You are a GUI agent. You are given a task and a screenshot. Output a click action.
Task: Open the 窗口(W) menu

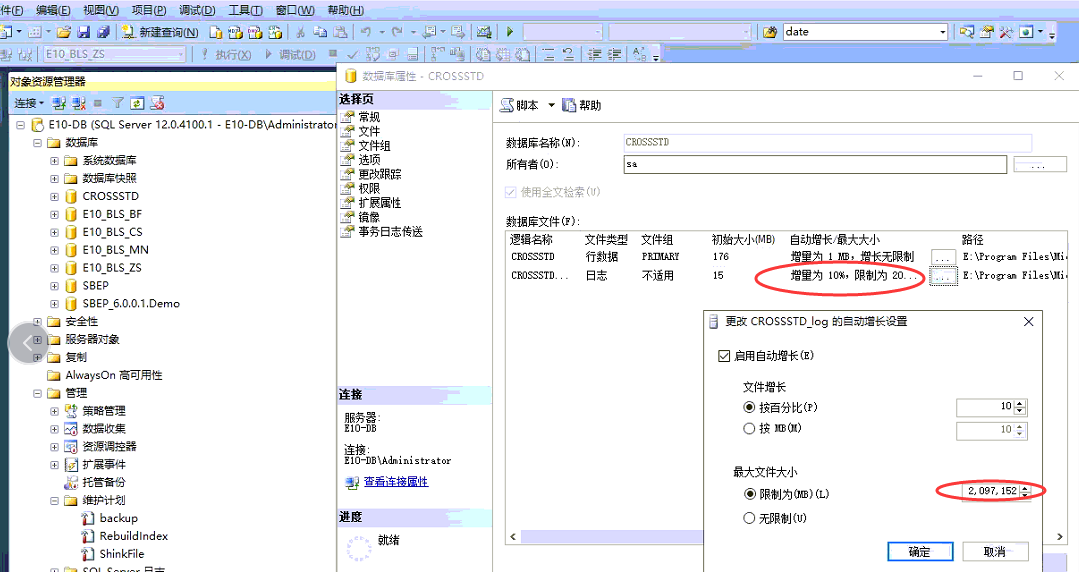[293, 10]
